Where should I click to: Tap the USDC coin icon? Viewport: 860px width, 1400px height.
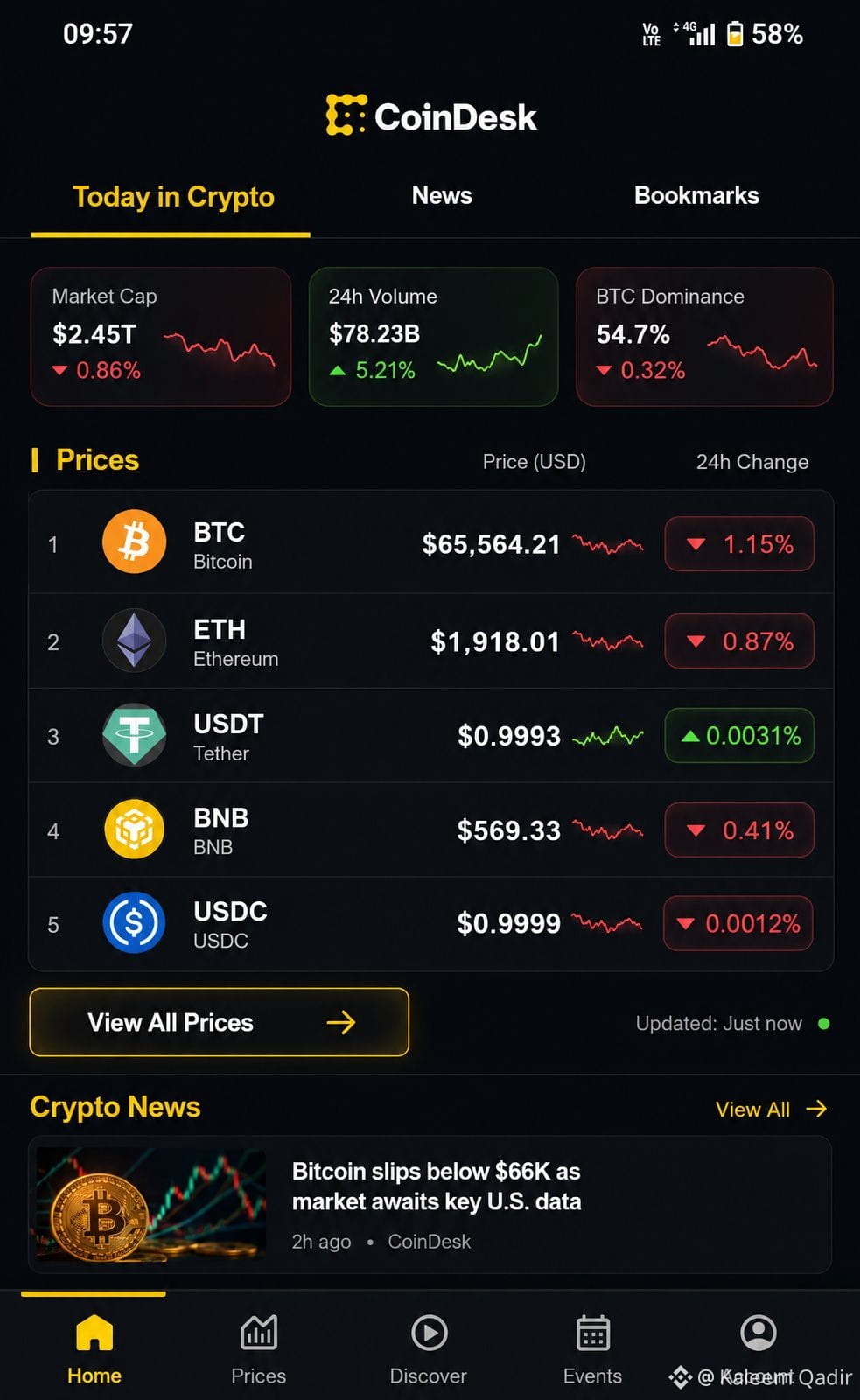[134, 923]
